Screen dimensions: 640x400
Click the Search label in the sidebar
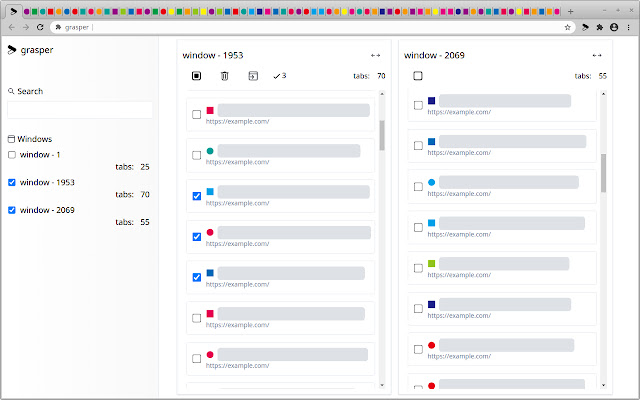click(x=30, y=91)
